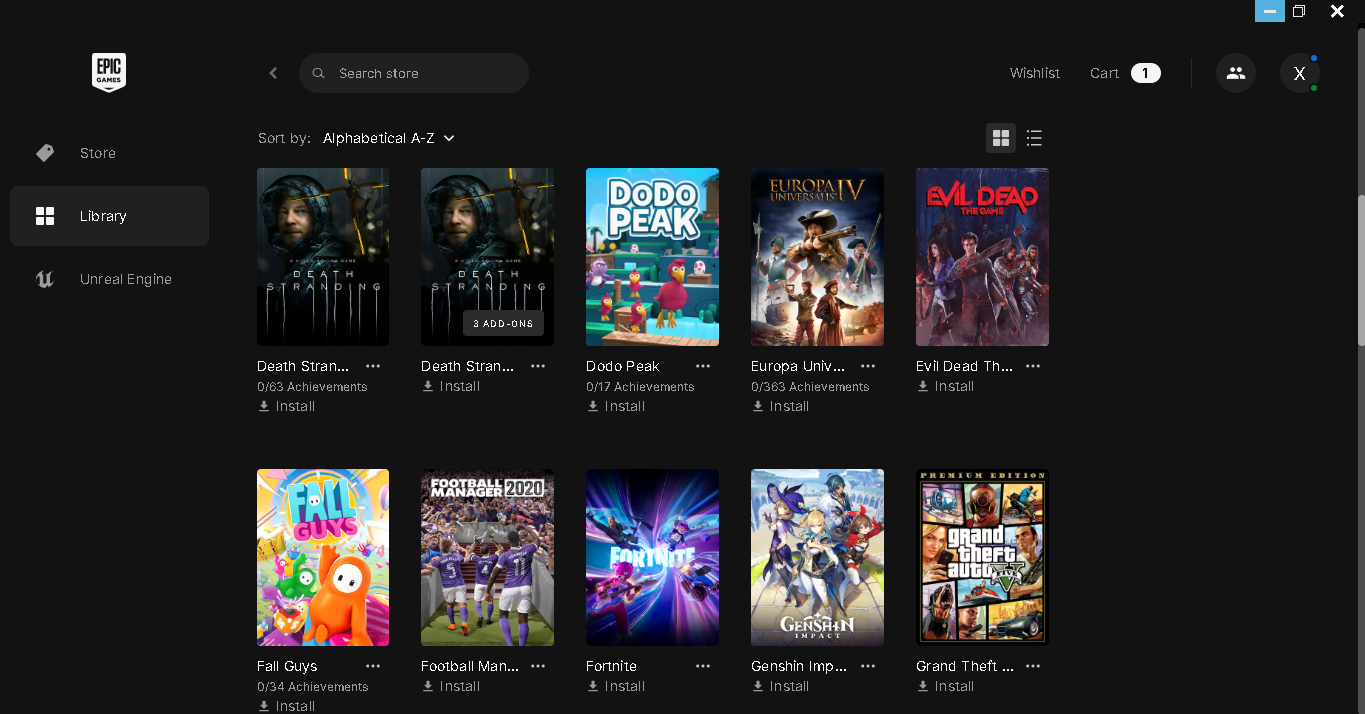Click the 0/363 Achievements text
The height and width of the screenshot is (714, 1365).
click(x=810, y=387)
